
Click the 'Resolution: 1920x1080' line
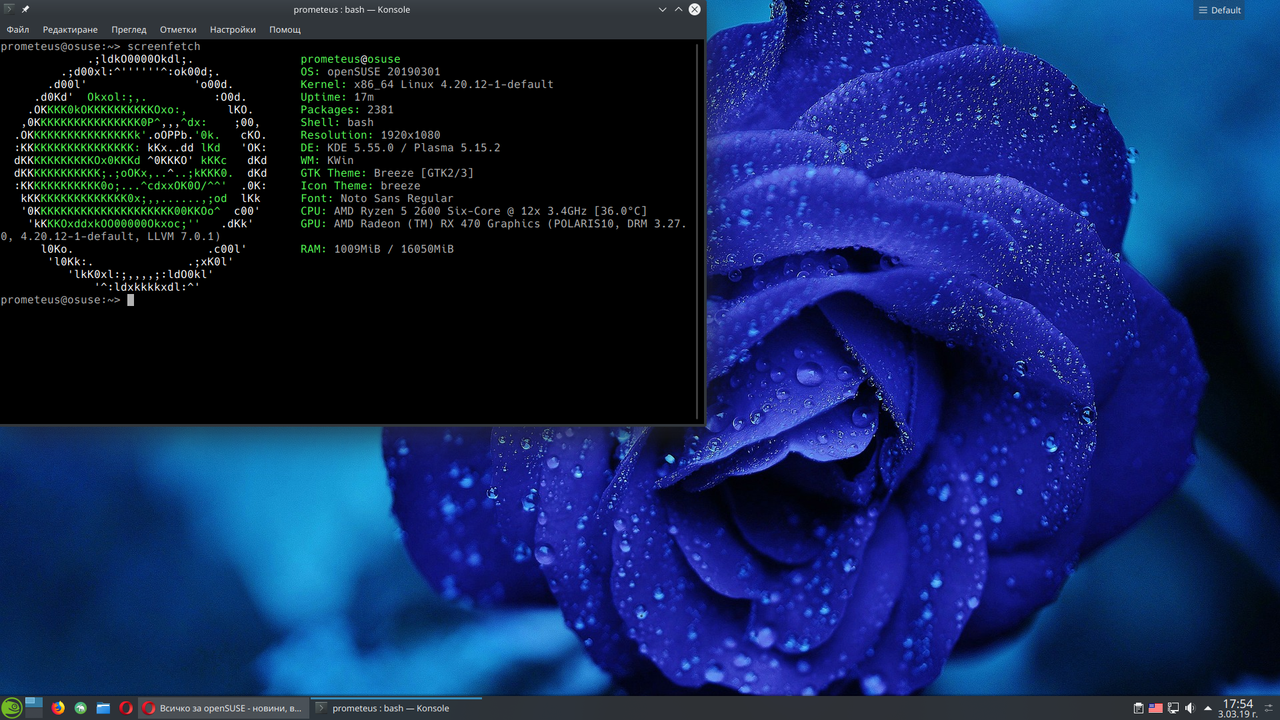pos(370,135)
